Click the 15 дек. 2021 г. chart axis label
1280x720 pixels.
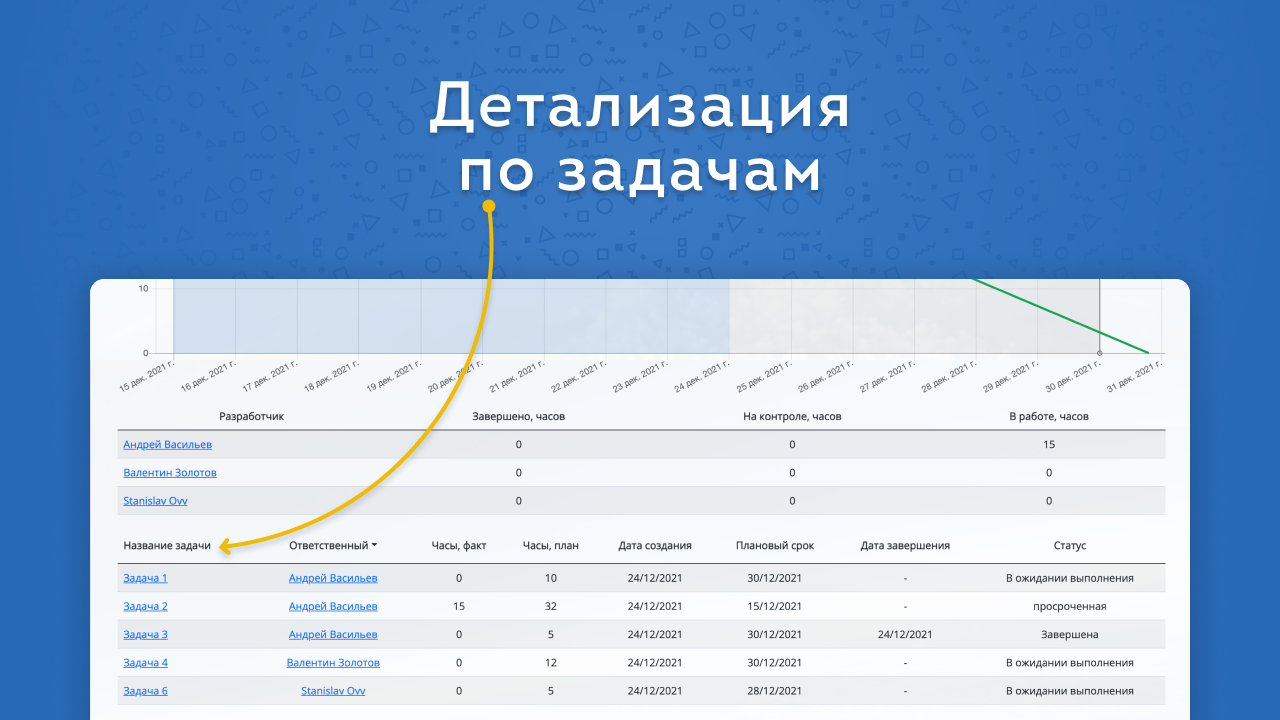146,375
